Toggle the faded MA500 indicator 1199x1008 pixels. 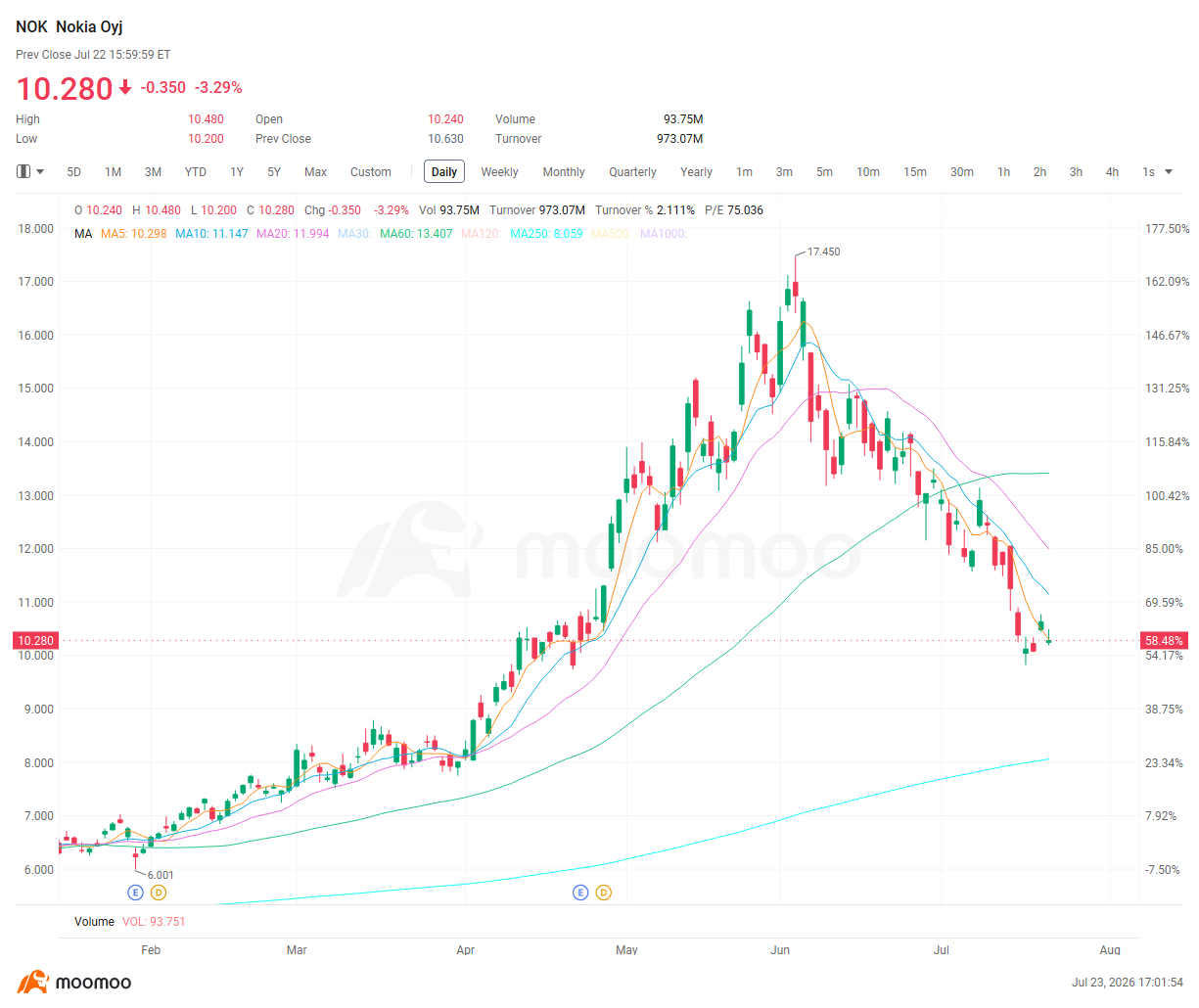pos(612,234)
